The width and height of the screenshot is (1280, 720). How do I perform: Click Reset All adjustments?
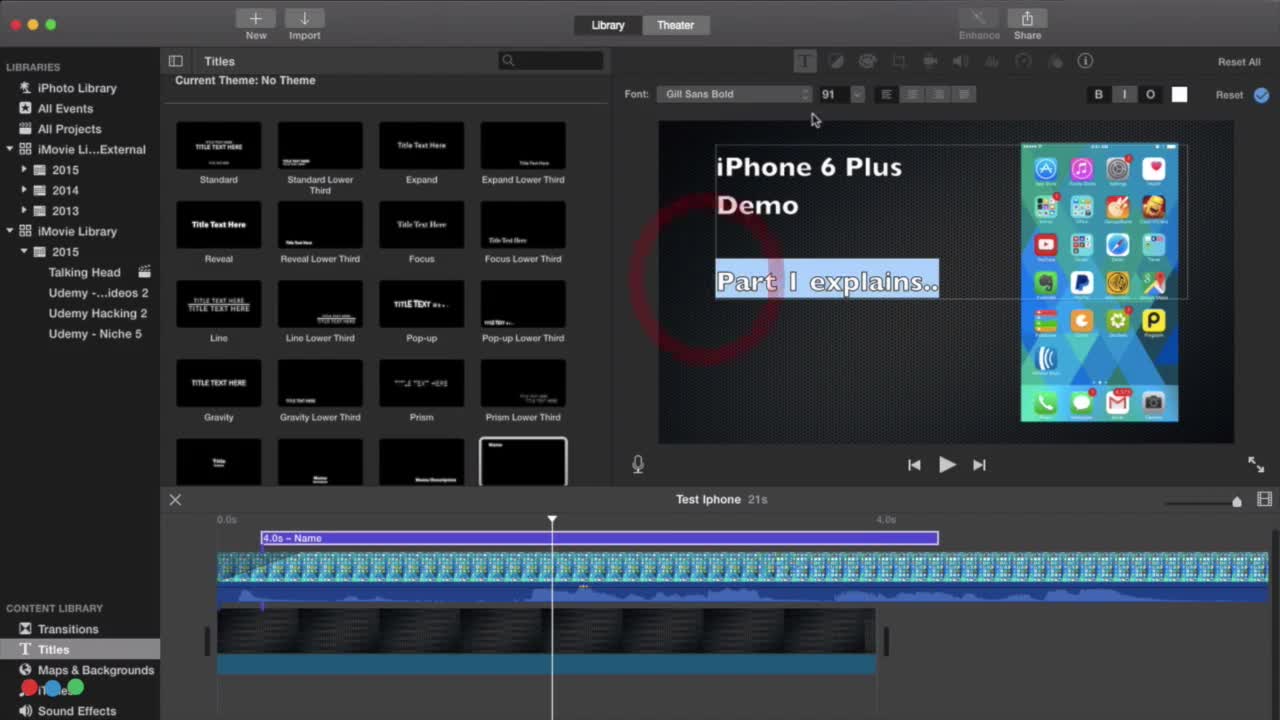click(1239, 62)
